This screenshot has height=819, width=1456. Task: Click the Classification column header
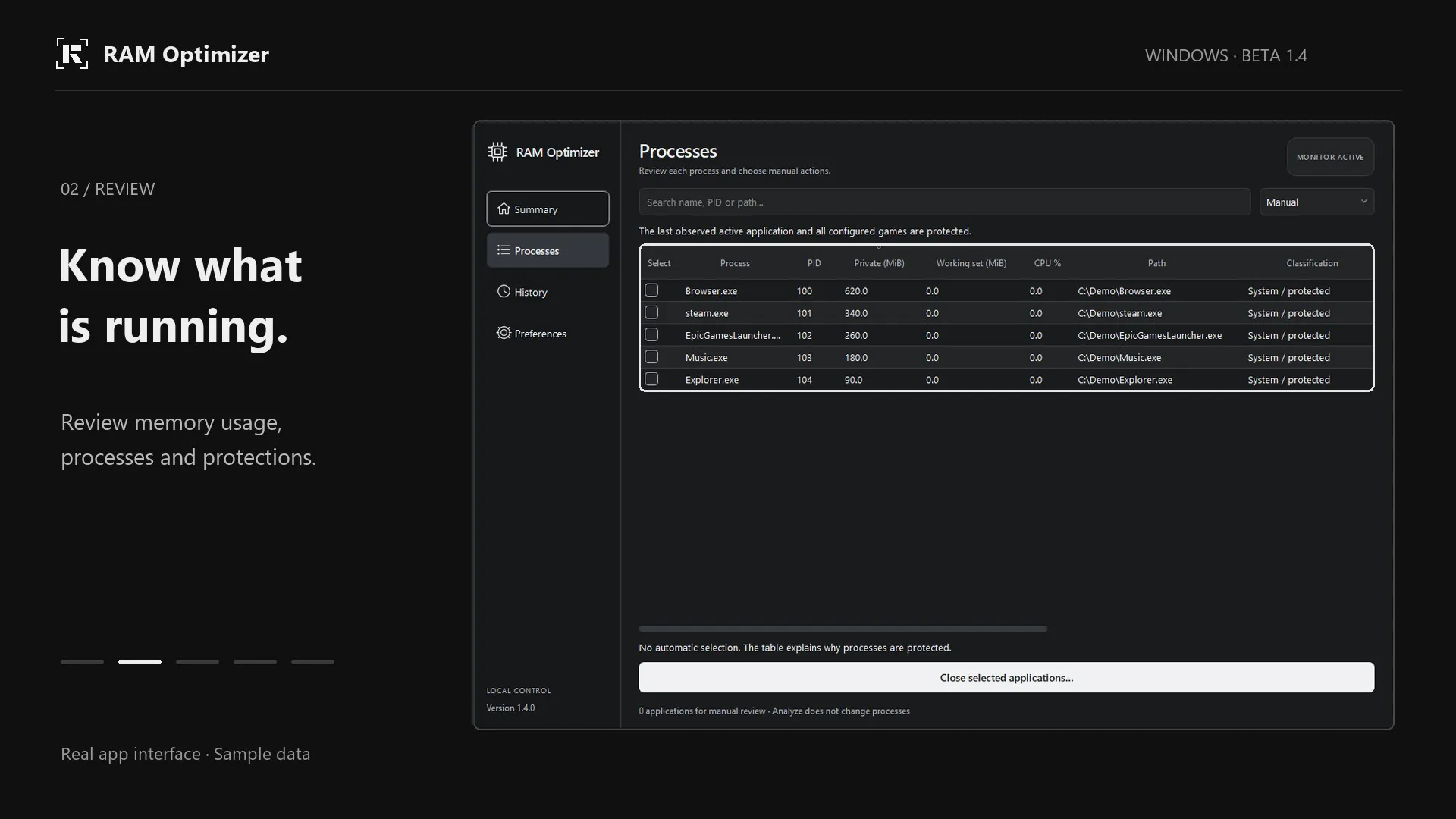click(x=1312, y=263)
